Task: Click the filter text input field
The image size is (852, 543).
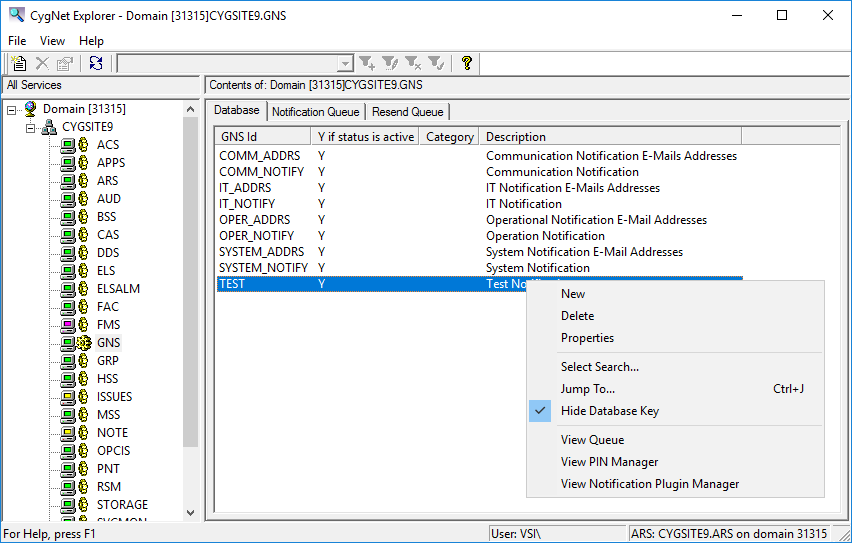Action: pyautogui.click(x=228, y=64)
